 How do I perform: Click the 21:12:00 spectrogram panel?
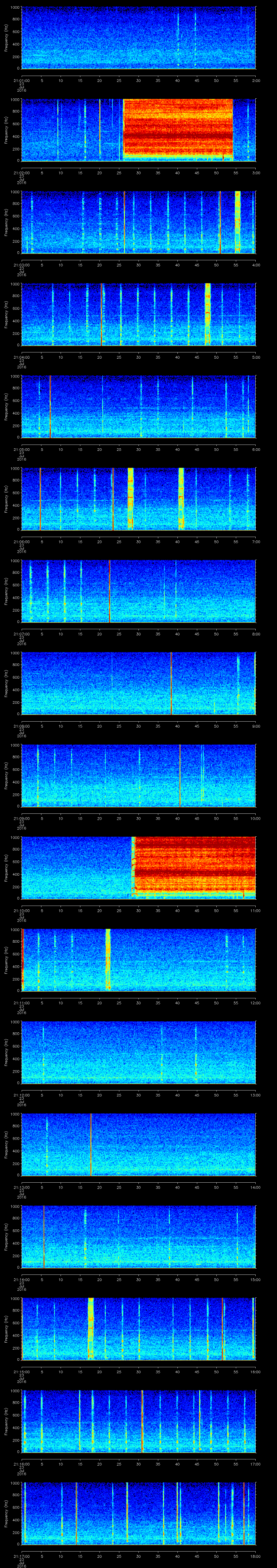pos(139,1052)
